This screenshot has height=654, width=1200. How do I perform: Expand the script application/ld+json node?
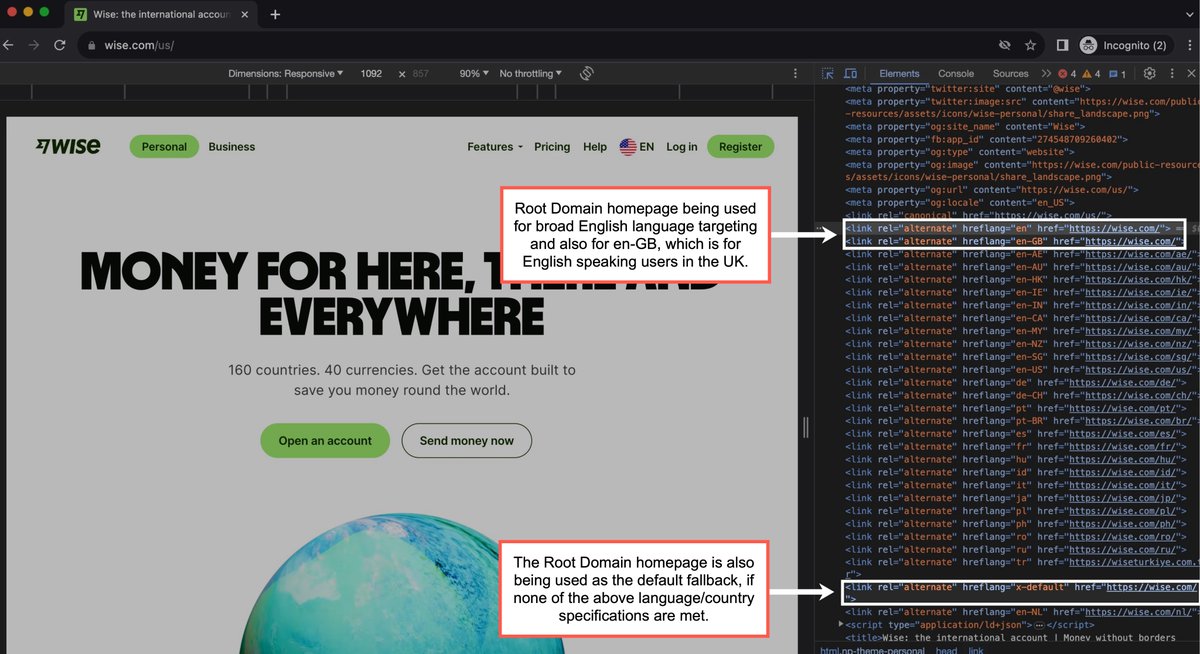click(840, 624)
